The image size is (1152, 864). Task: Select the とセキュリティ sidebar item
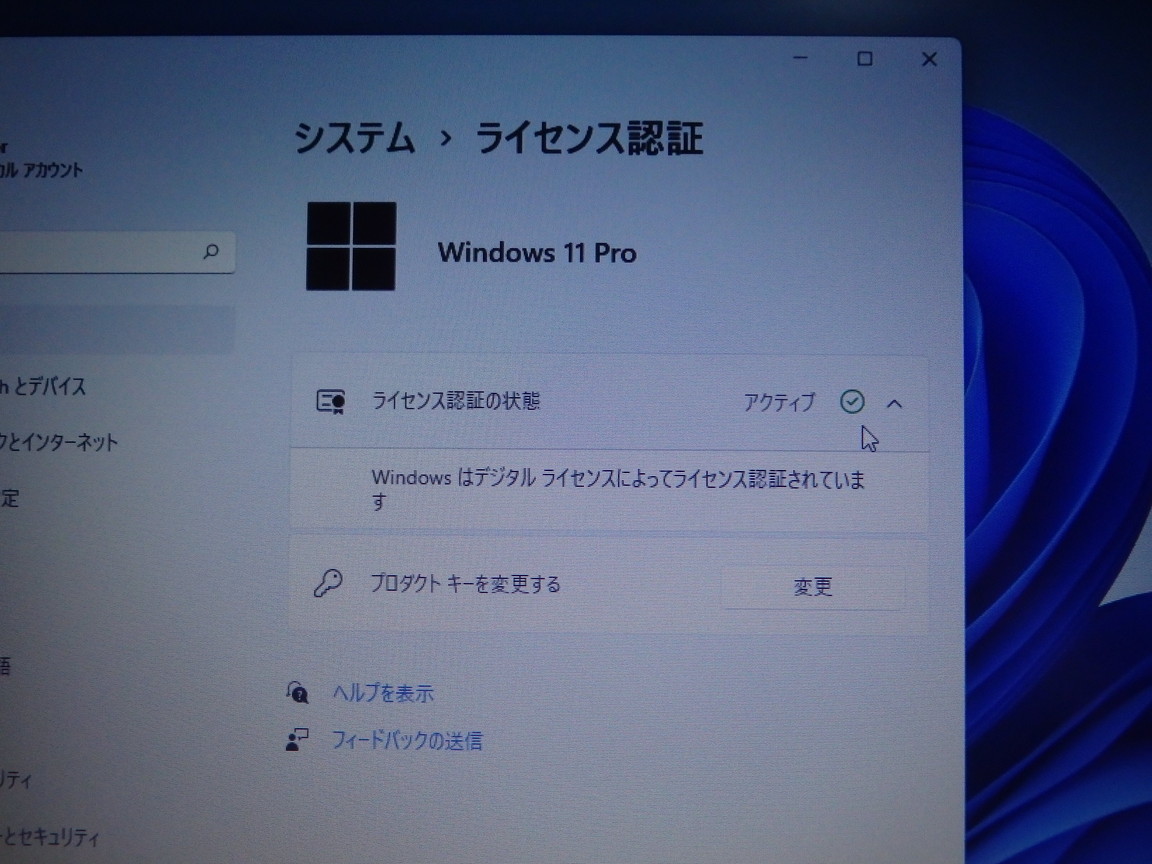(50, 836)
